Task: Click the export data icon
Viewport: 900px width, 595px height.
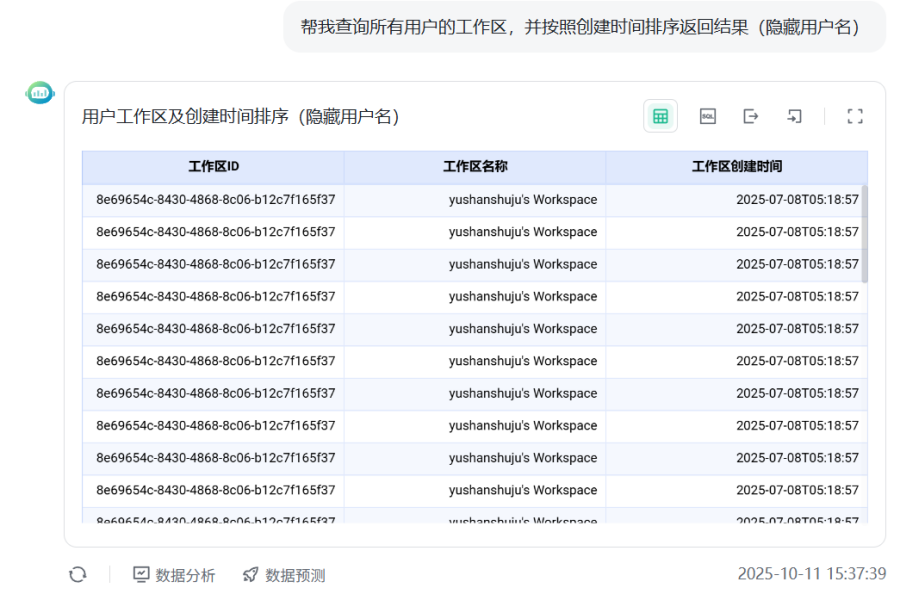Action: pyautogui.click(x=751, y=116)
